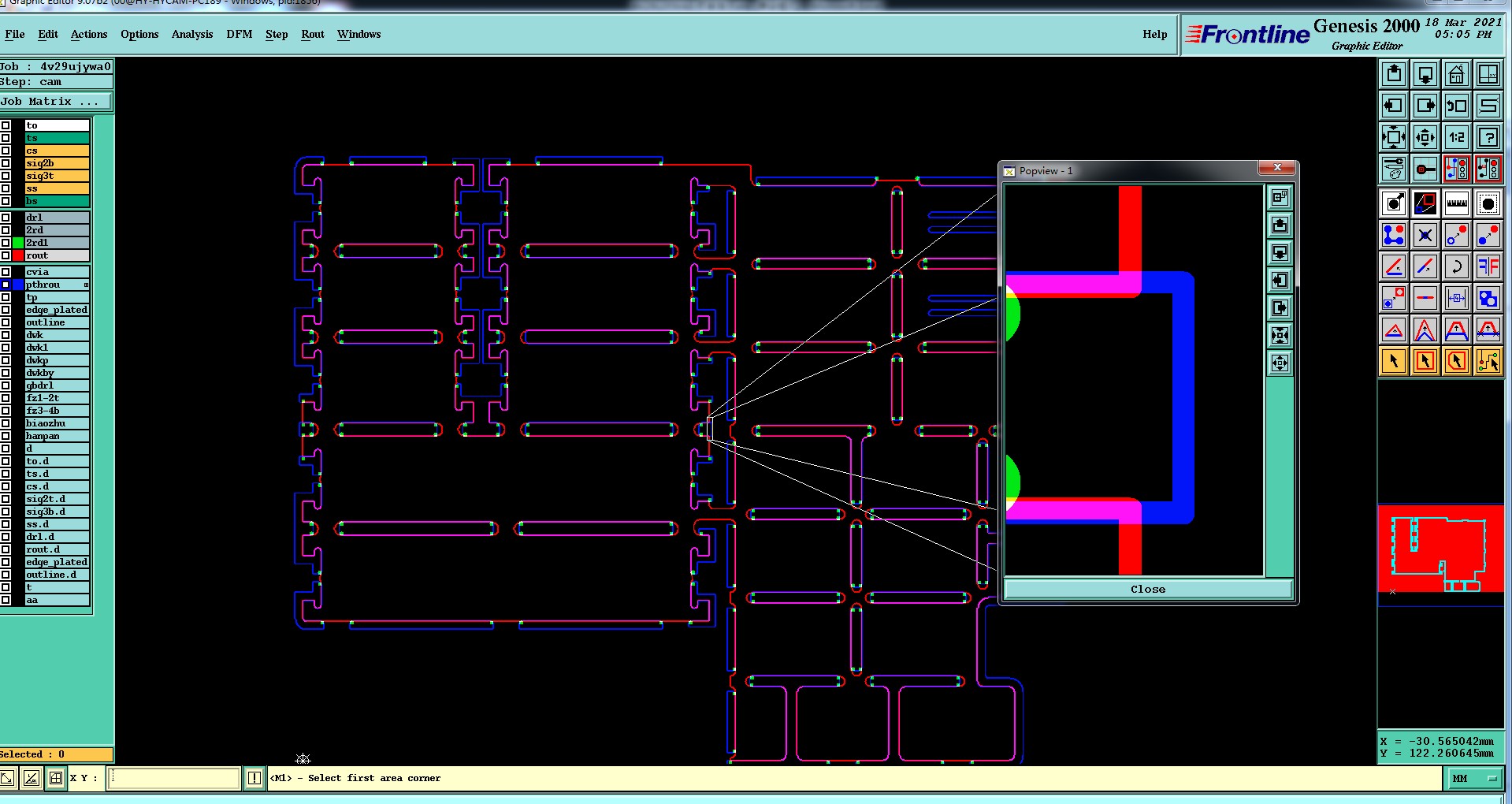Click the 'edge_plated' layer name under tp
This screenshot has height=804, width=1512.
[x=57, y=310]
